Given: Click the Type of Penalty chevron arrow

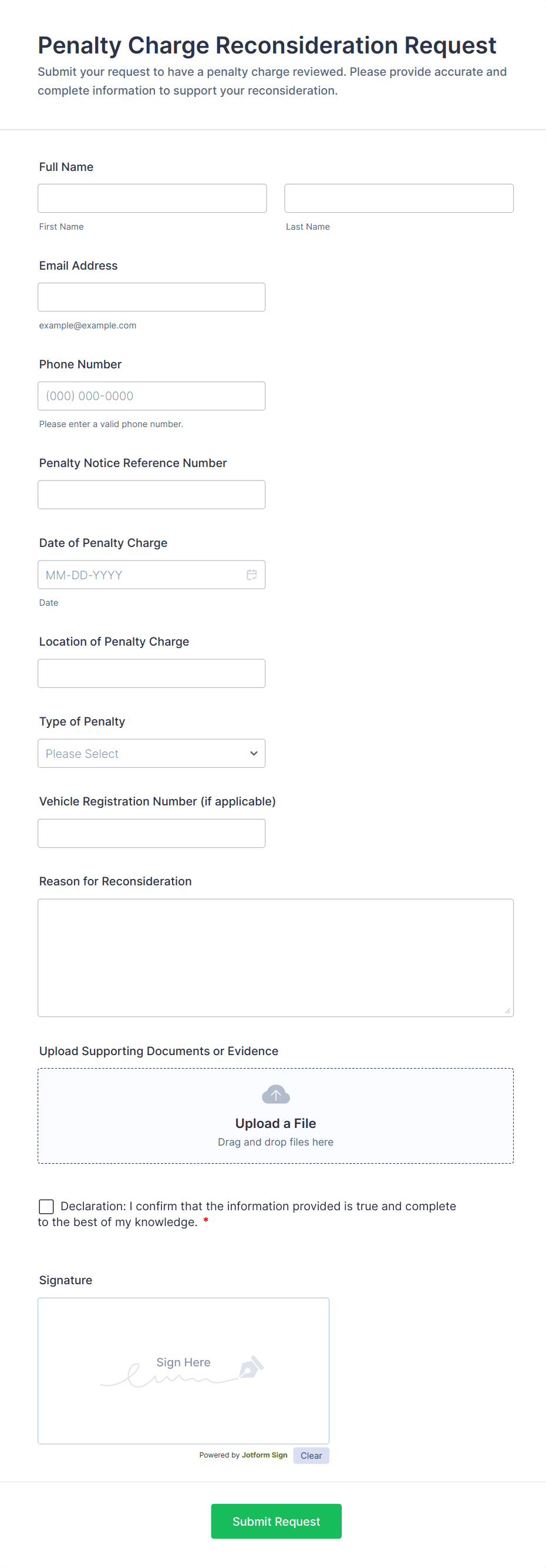Looking at the screenshot, I should pyautogui.click(x=254, y=754).
